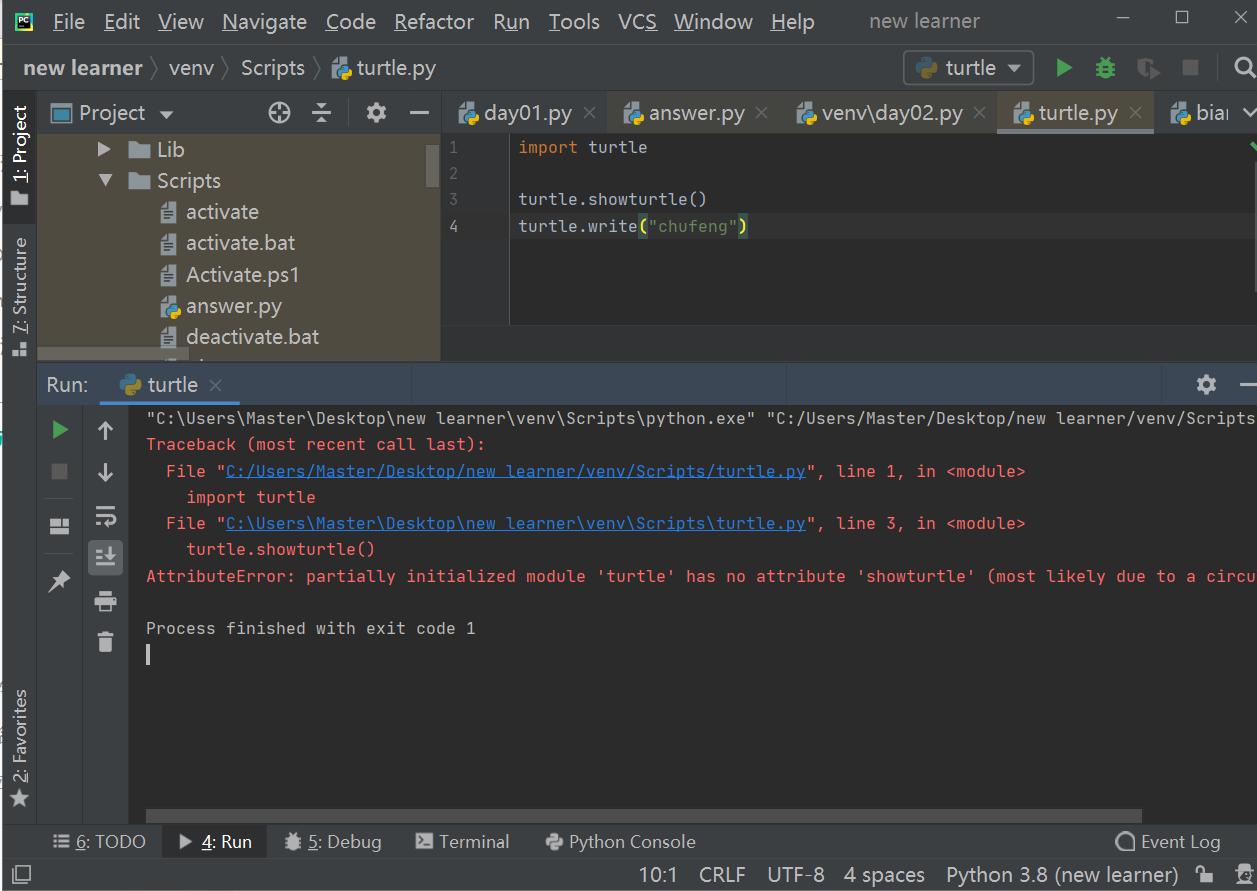The width and height of the screenshot is (1257, 891).
Task: Select Activate.ps1 in project tree
Action: (x=242, y=274)
